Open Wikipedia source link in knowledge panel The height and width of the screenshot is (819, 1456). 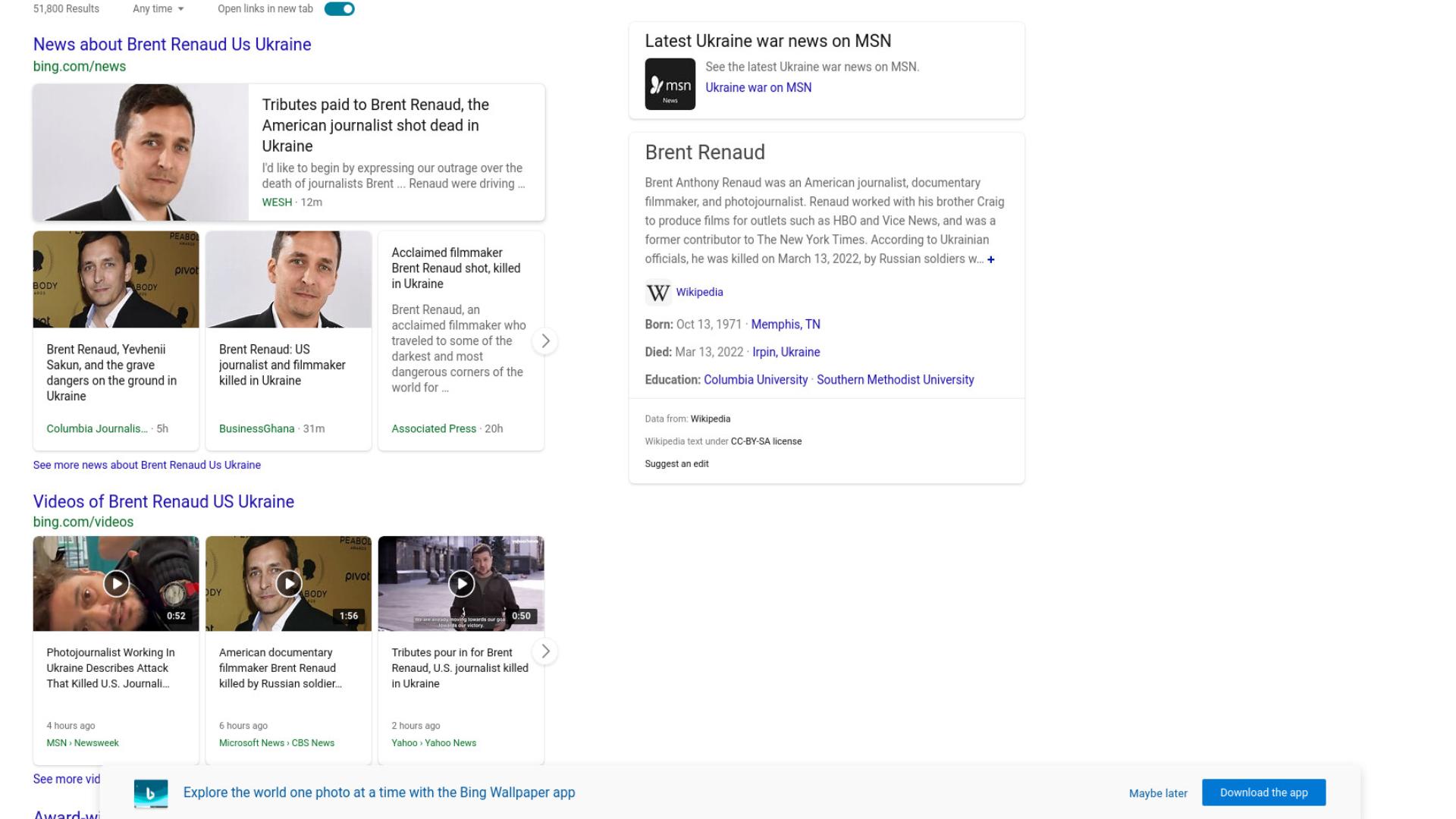pos(699,293)
